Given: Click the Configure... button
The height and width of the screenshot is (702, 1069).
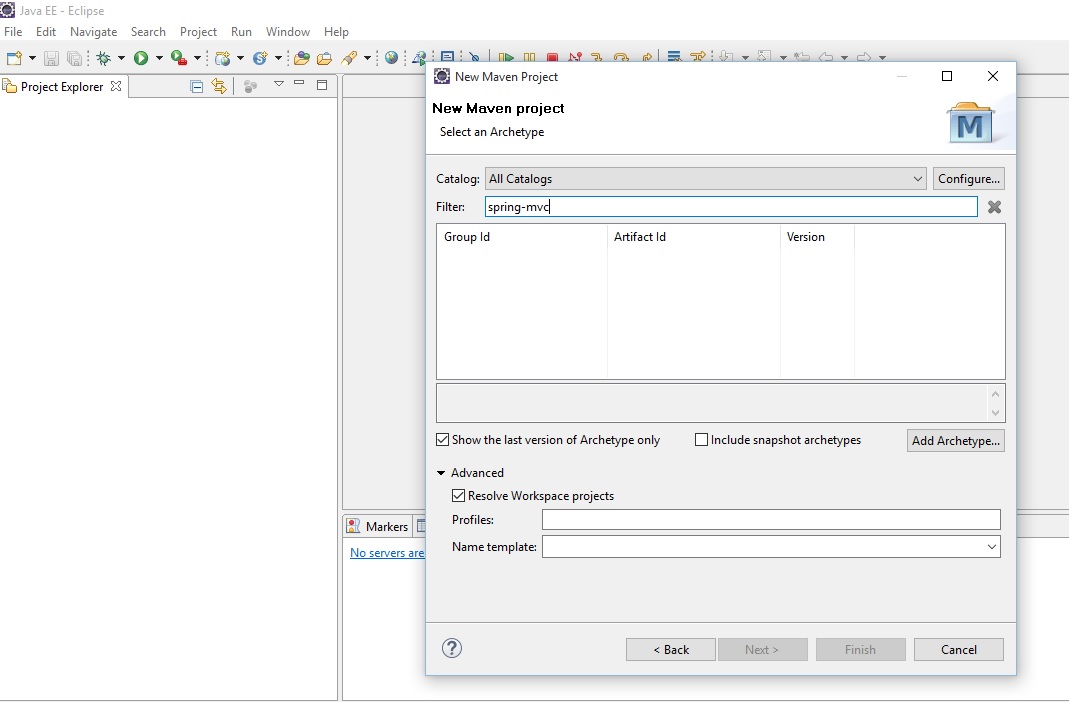Looking at the screenshot, I should tap(969, 179).
